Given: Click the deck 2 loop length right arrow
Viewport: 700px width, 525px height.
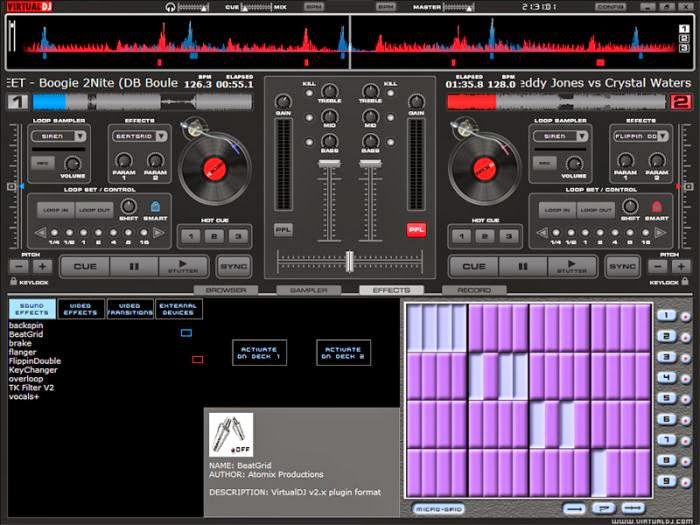Looking at the screenshot, I should click(x=660, y=233).
